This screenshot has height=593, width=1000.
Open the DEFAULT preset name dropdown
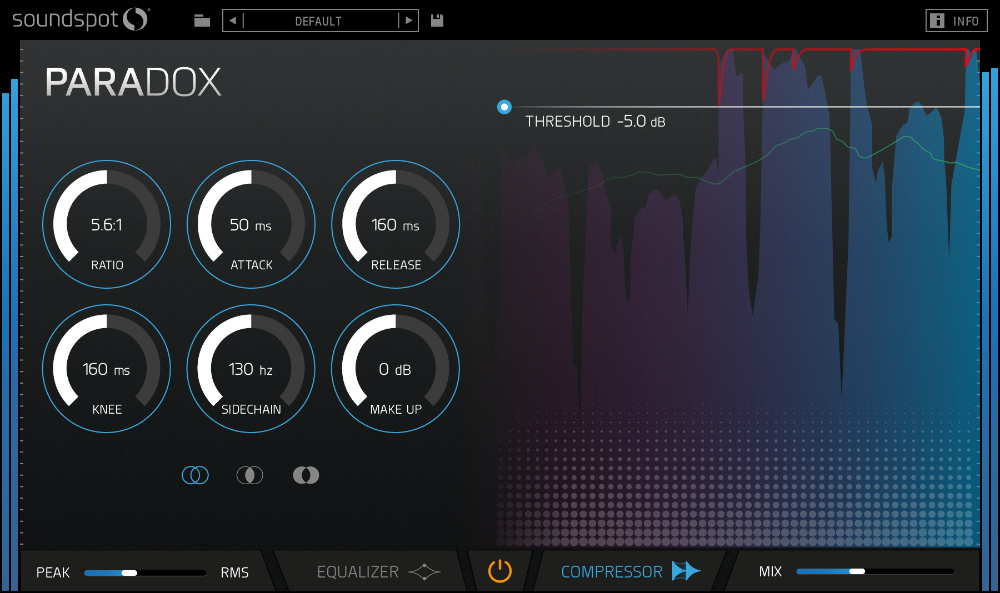(x=319, y=21)
